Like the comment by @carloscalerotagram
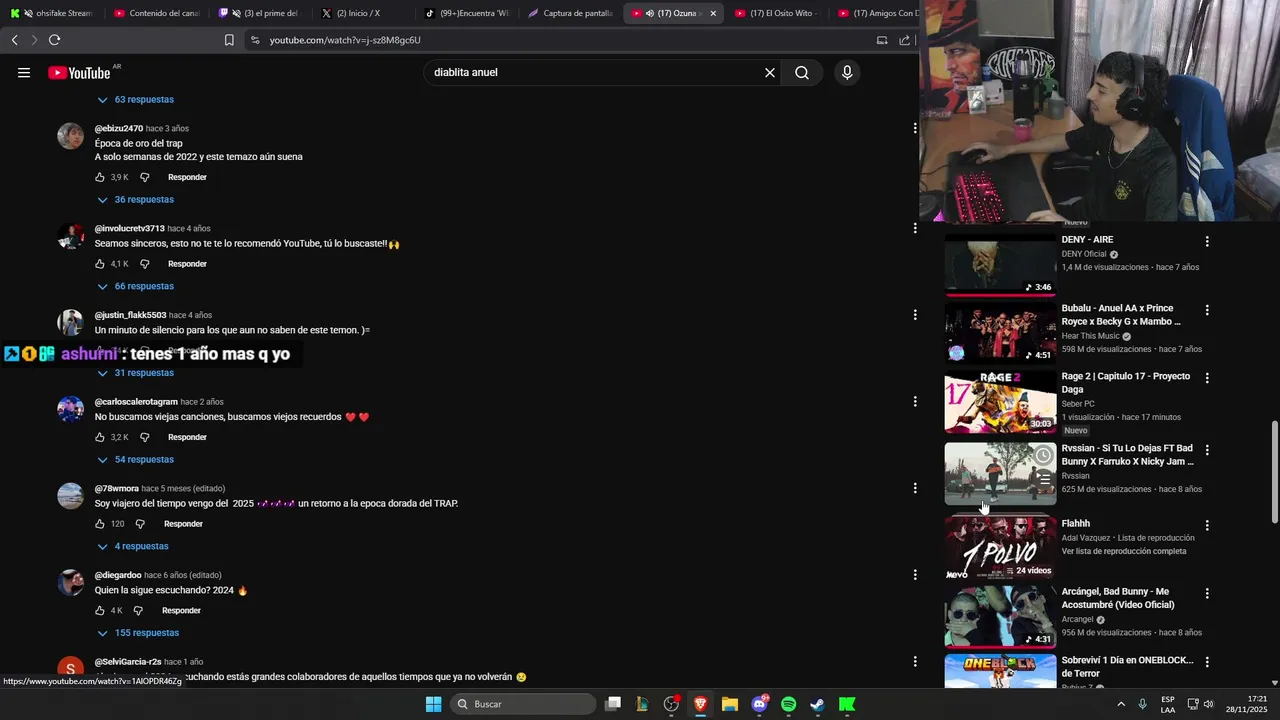This screenshot has height=720, width=1280. point(100,437)
